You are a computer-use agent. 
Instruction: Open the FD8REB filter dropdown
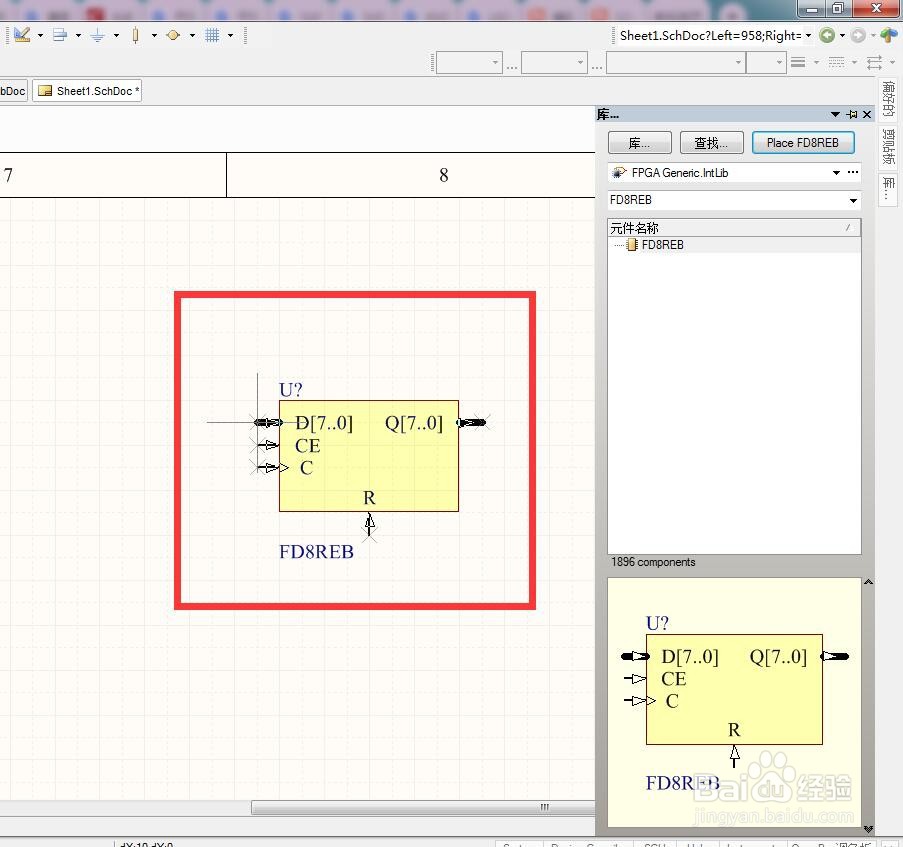pos(853,200)
